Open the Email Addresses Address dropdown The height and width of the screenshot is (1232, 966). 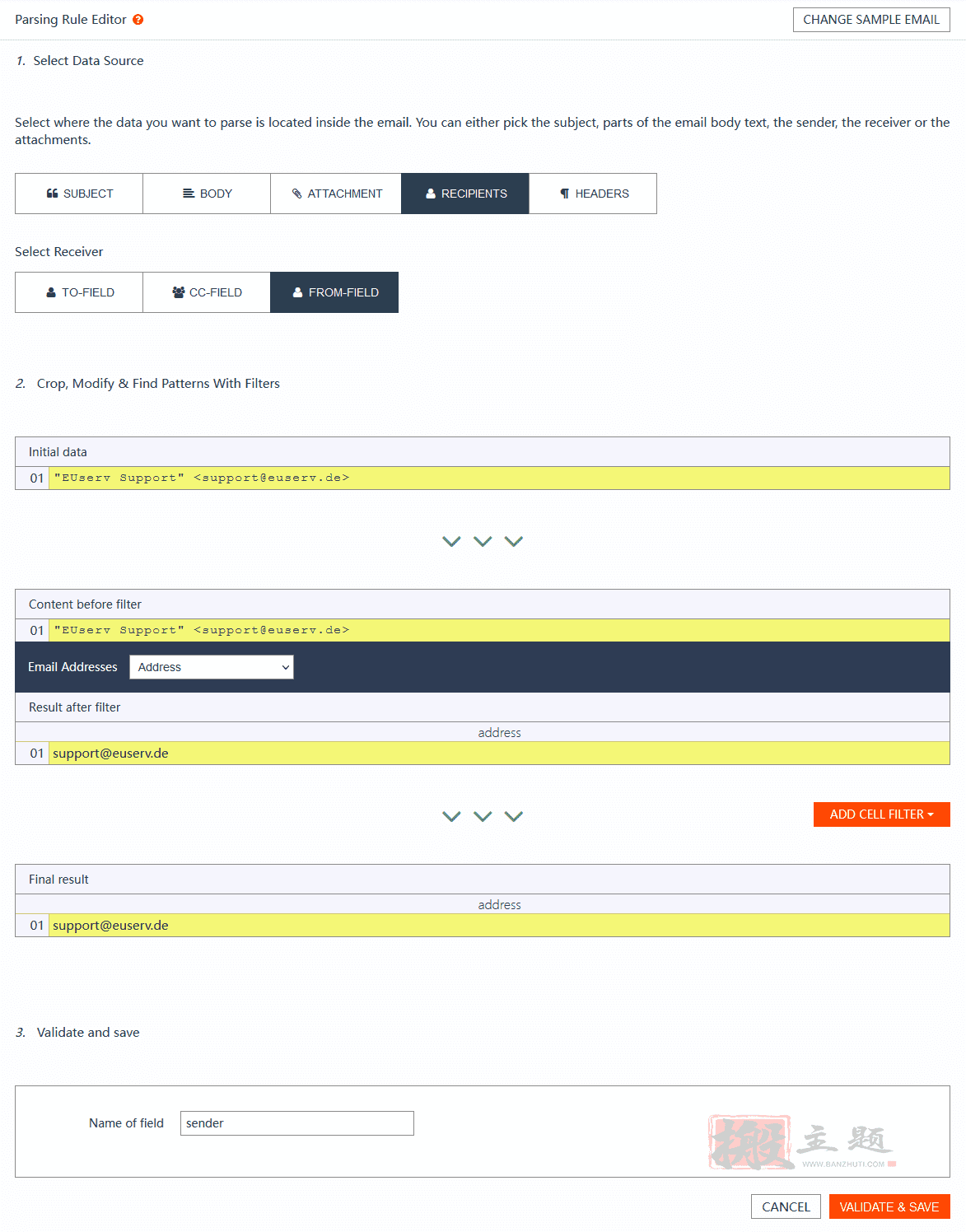[212, 667]
